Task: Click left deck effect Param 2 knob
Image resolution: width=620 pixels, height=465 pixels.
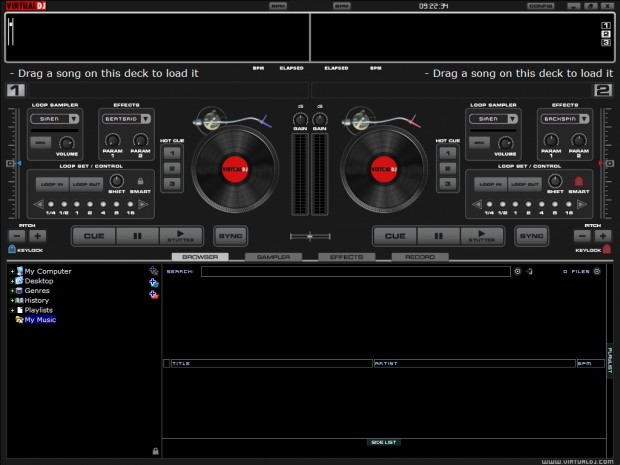Action: pyautogui.click(x=140, y=140)
